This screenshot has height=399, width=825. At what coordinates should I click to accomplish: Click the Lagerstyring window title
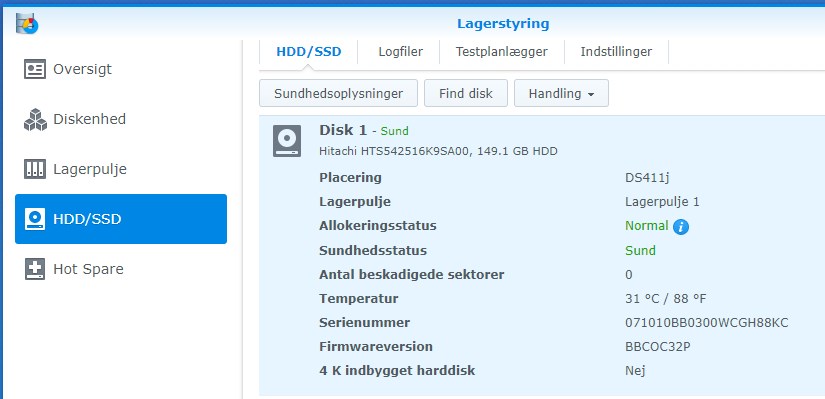tap(503, 24)
